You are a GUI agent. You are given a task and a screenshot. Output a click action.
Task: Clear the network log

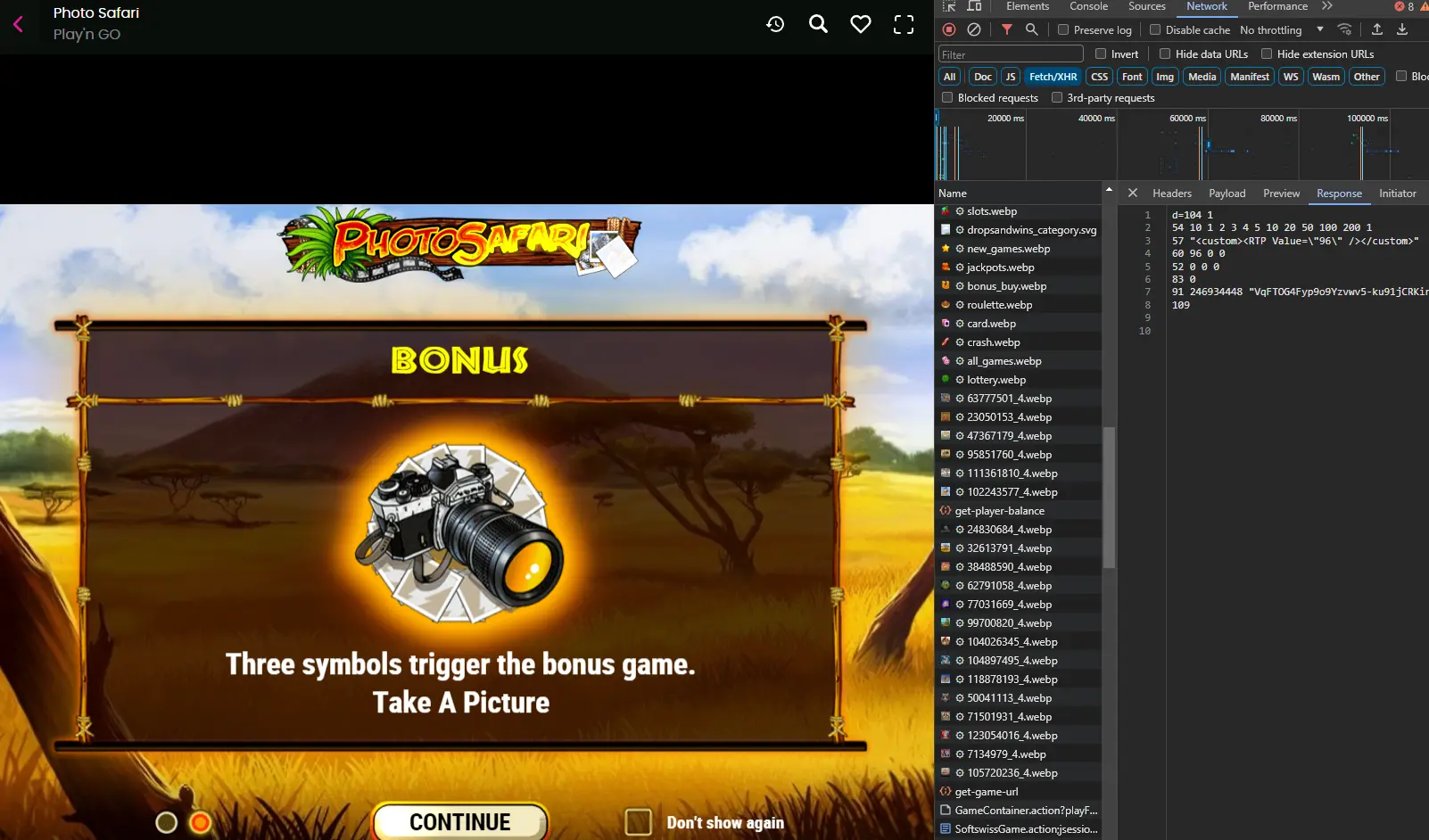974,29
